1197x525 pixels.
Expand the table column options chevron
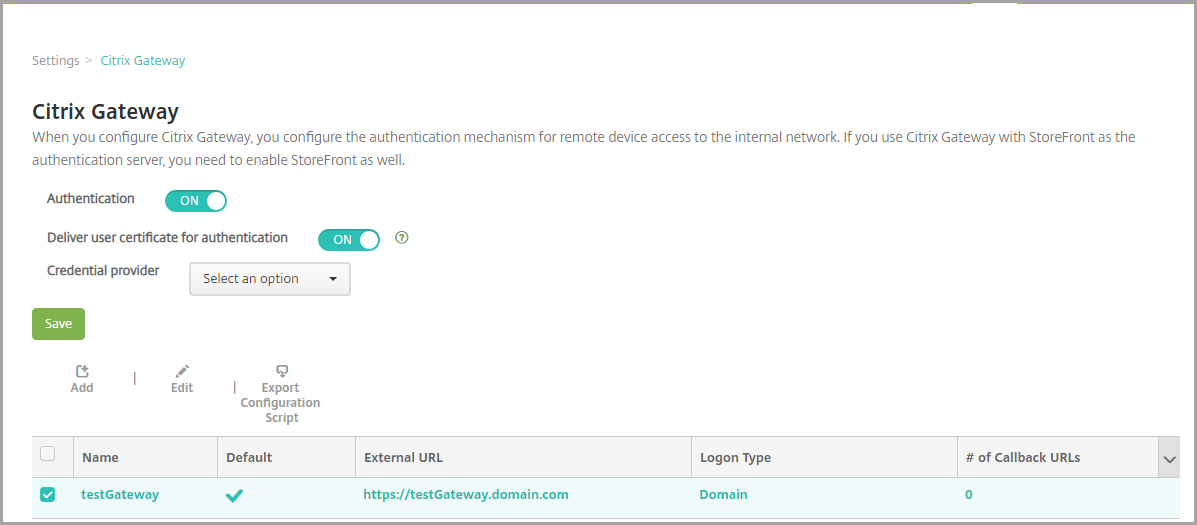pyautogui.click(x=1169, y=459)
